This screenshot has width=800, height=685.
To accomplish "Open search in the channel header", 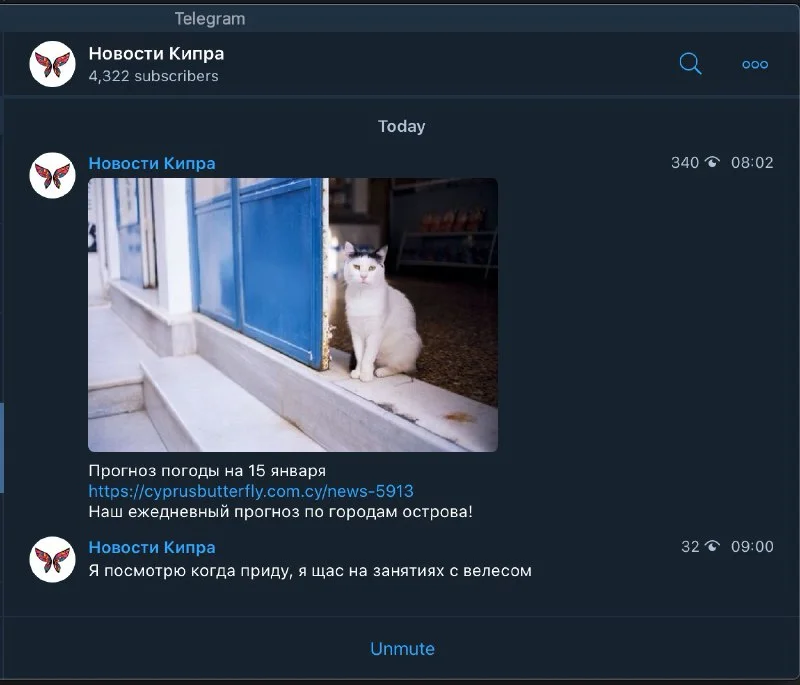I will pos(690,64).
